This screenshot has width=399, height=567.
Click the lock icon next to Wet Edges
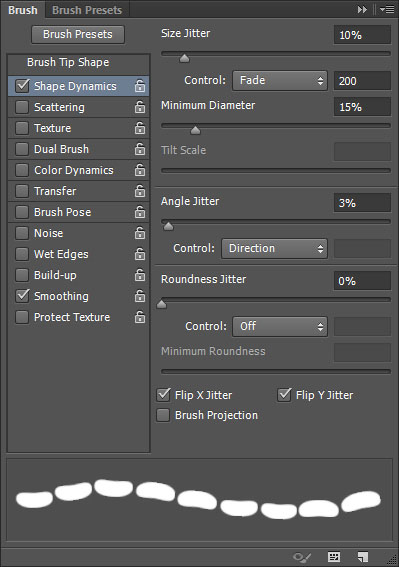[140, 254]
